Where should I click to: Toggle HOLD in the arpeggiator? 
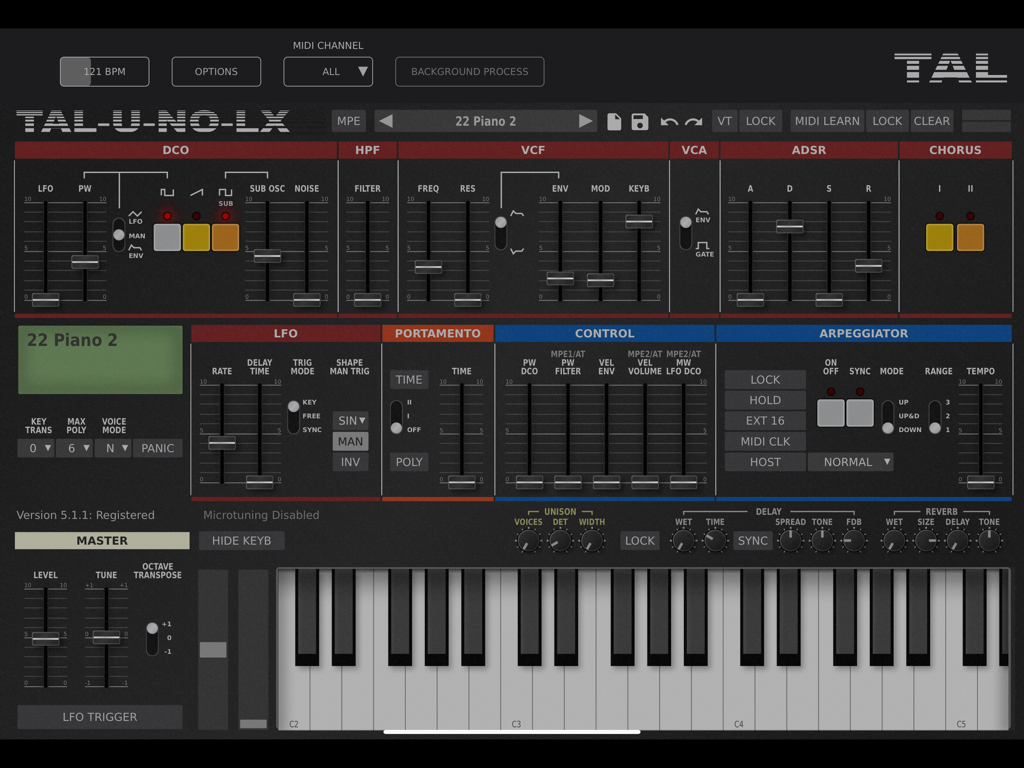[764, 400]
